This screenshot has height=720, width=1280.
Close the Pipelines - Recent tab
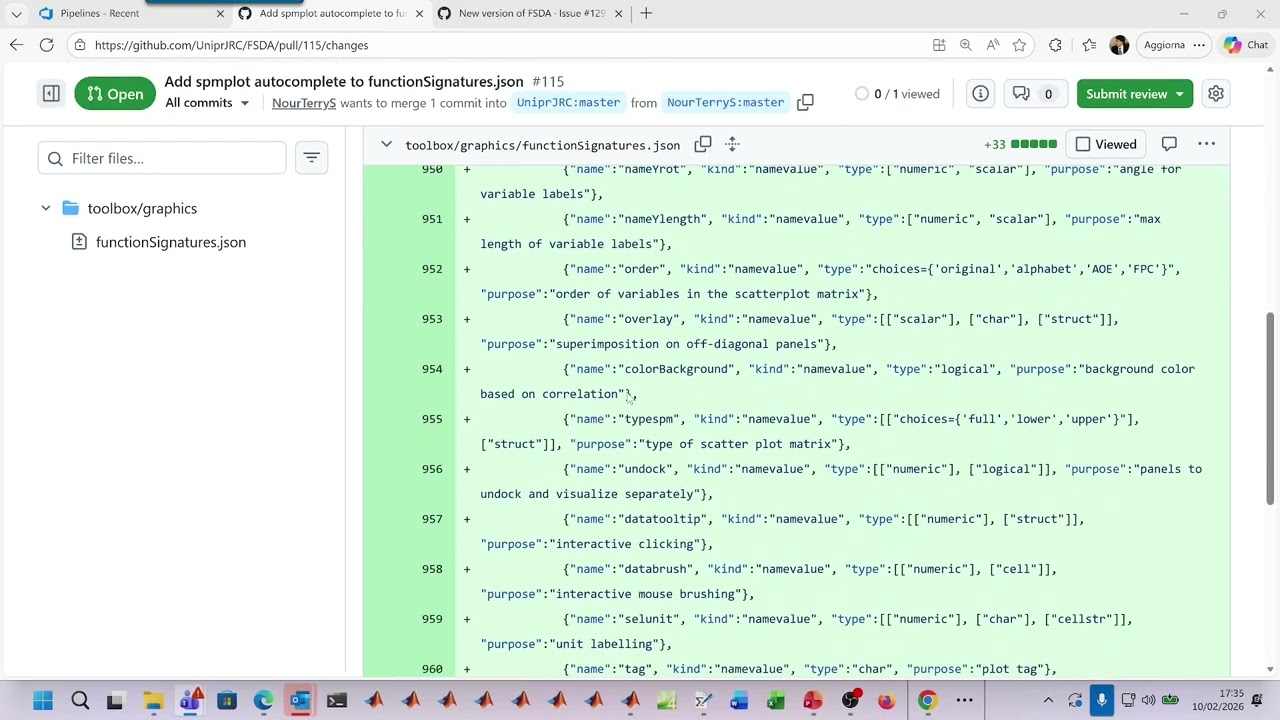tap(220, 14)
